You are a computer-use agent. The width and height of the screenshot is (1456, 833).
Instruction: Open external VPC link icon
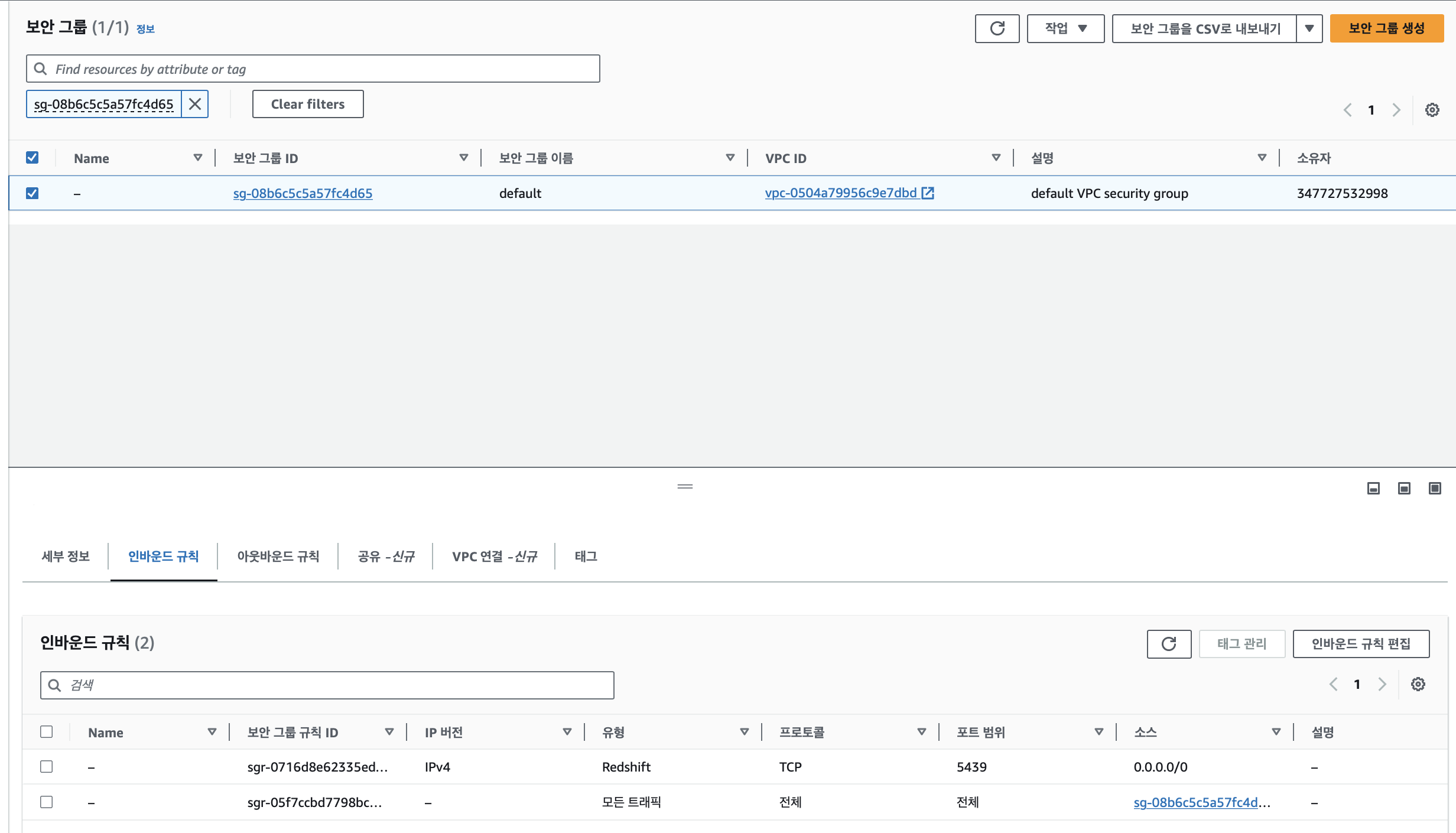coord(928,193)
